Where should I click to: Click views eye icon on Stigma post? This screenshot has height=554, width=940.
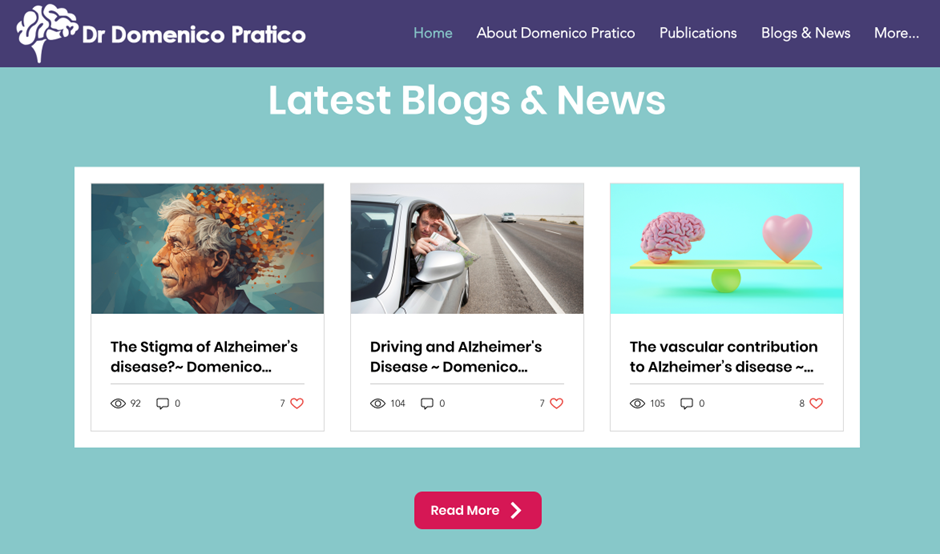tap(118, 404)
